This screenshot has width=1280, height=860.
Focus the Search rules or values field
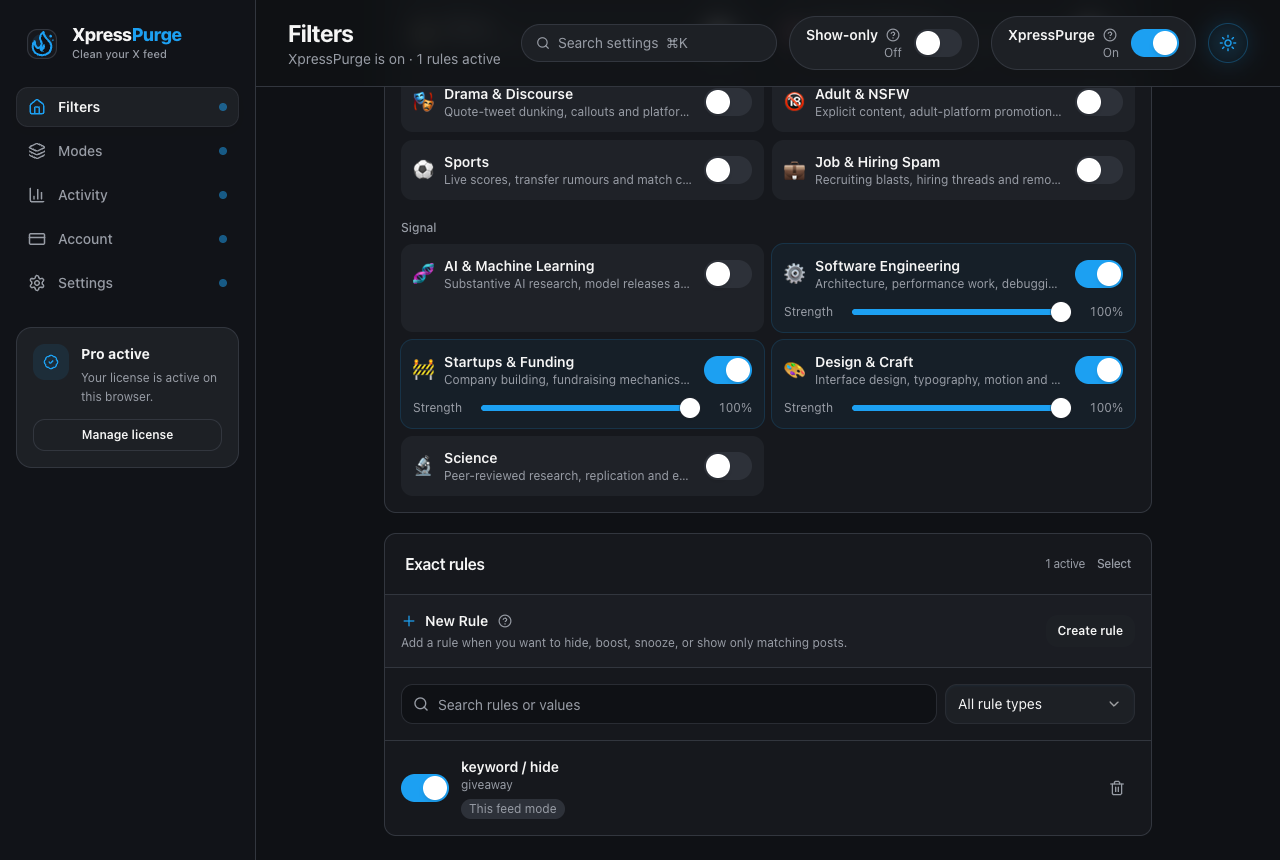point(668,704)
